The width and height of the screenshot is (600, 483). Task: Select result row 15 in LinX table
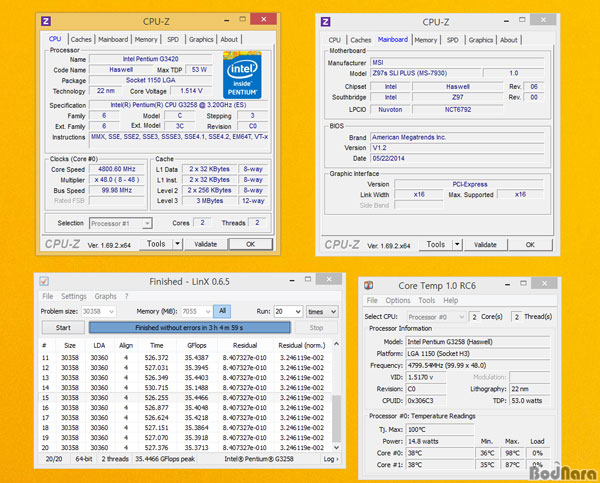[x=185, y=398]
